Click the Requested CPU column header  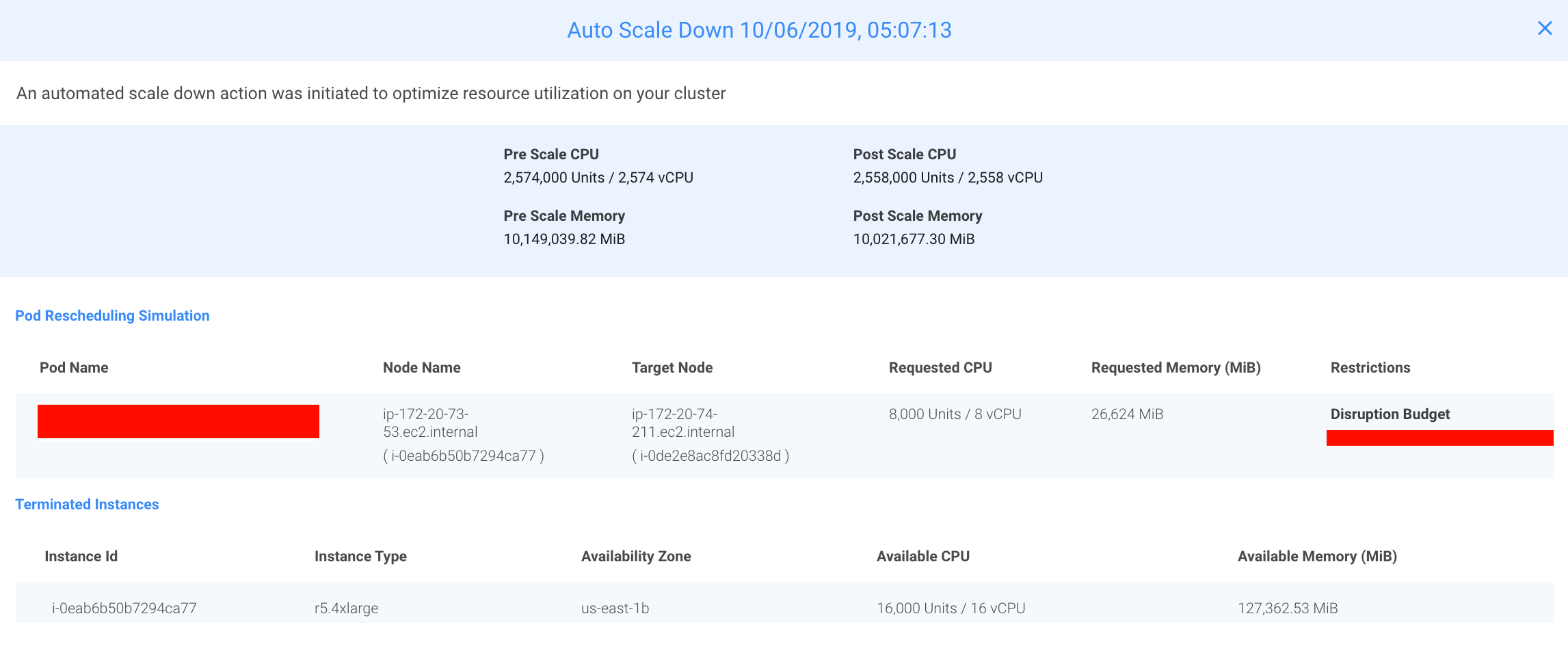pyautogui.click(x=940, y=367)
